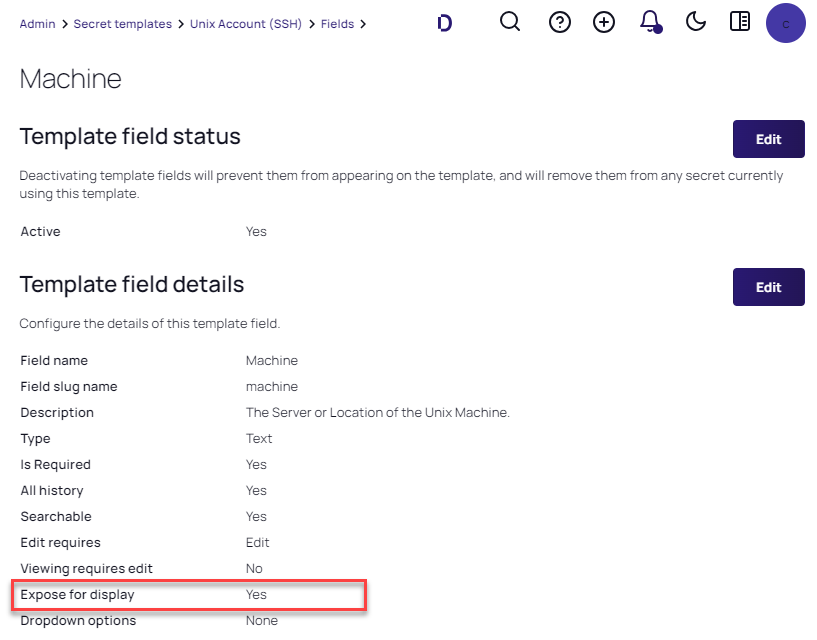Open help via question mark icon

coord(560,22)
